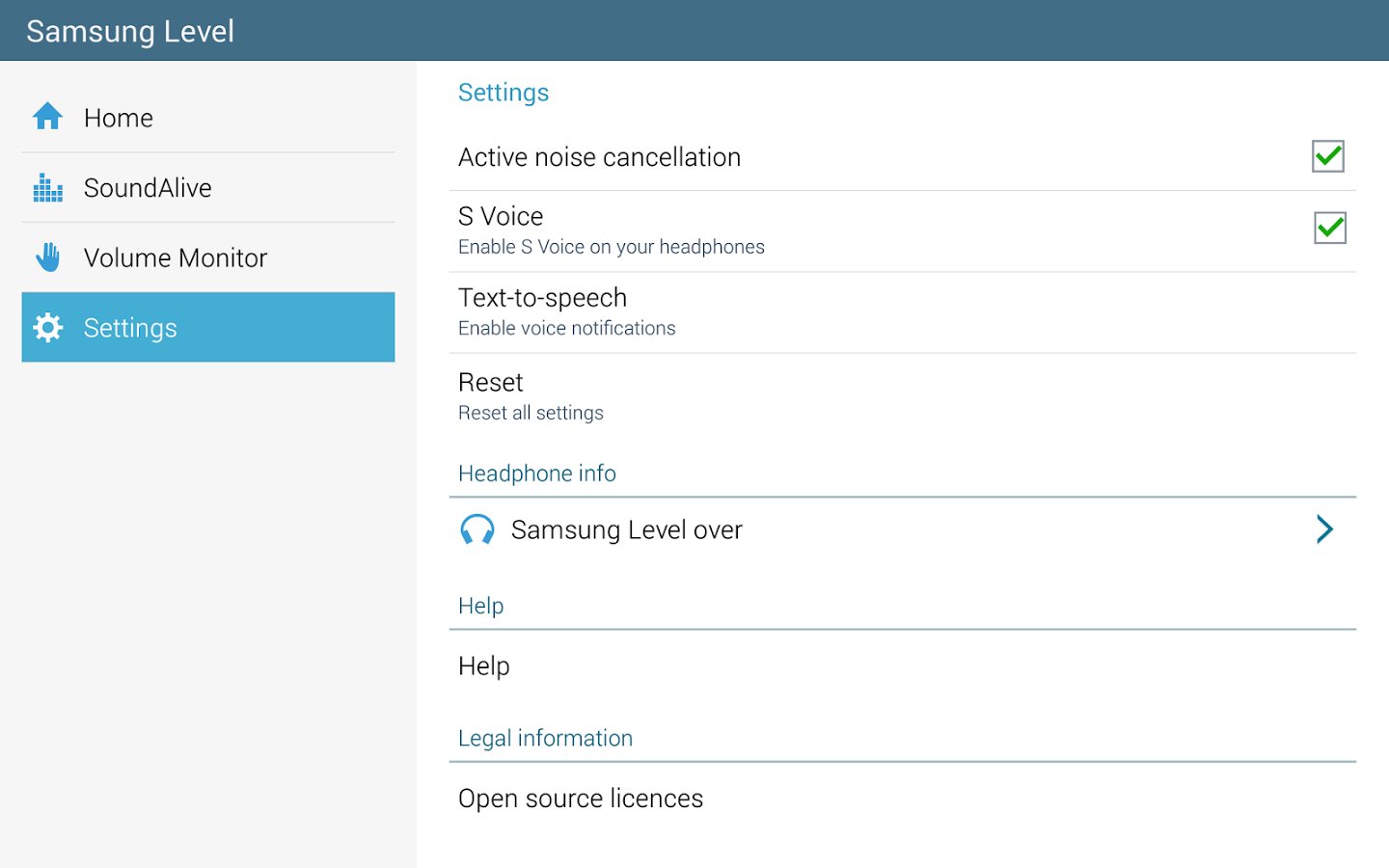Open Open source licences
This screenshot has height=868, width=1389.
pyautogui.click(x=903, y=799)
